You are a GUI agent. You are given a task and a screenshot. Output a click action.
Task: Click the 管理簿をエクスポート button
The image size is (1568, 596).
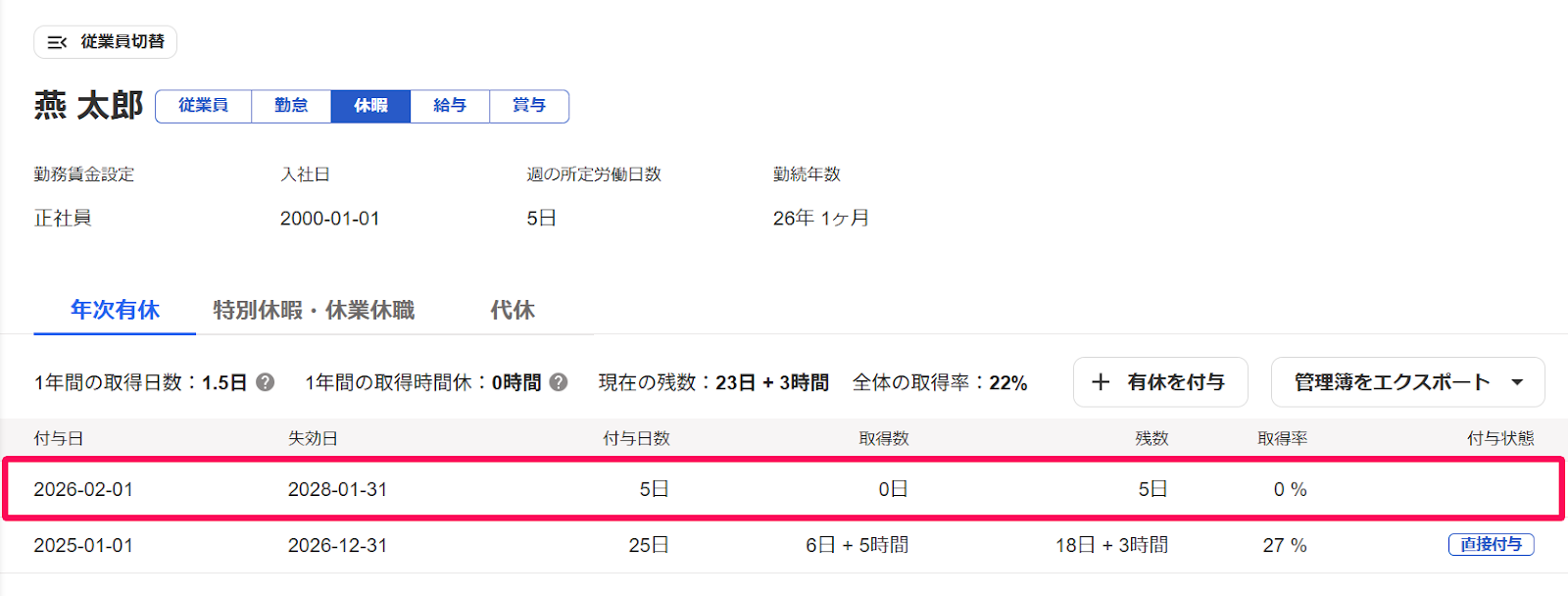[x=1408, y=382]
